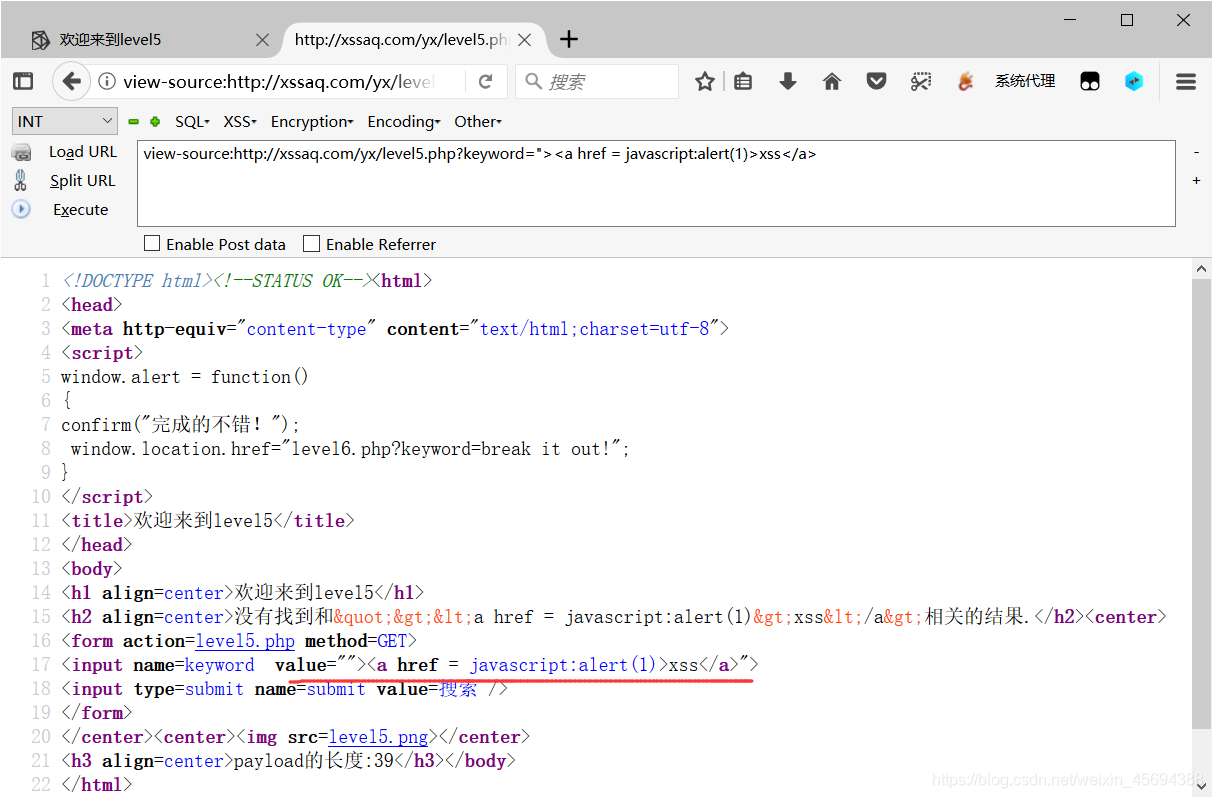The height and width of the screenshot is (798, 1213).
Task: Go back with the back arrow
Action: coord(70,82)
